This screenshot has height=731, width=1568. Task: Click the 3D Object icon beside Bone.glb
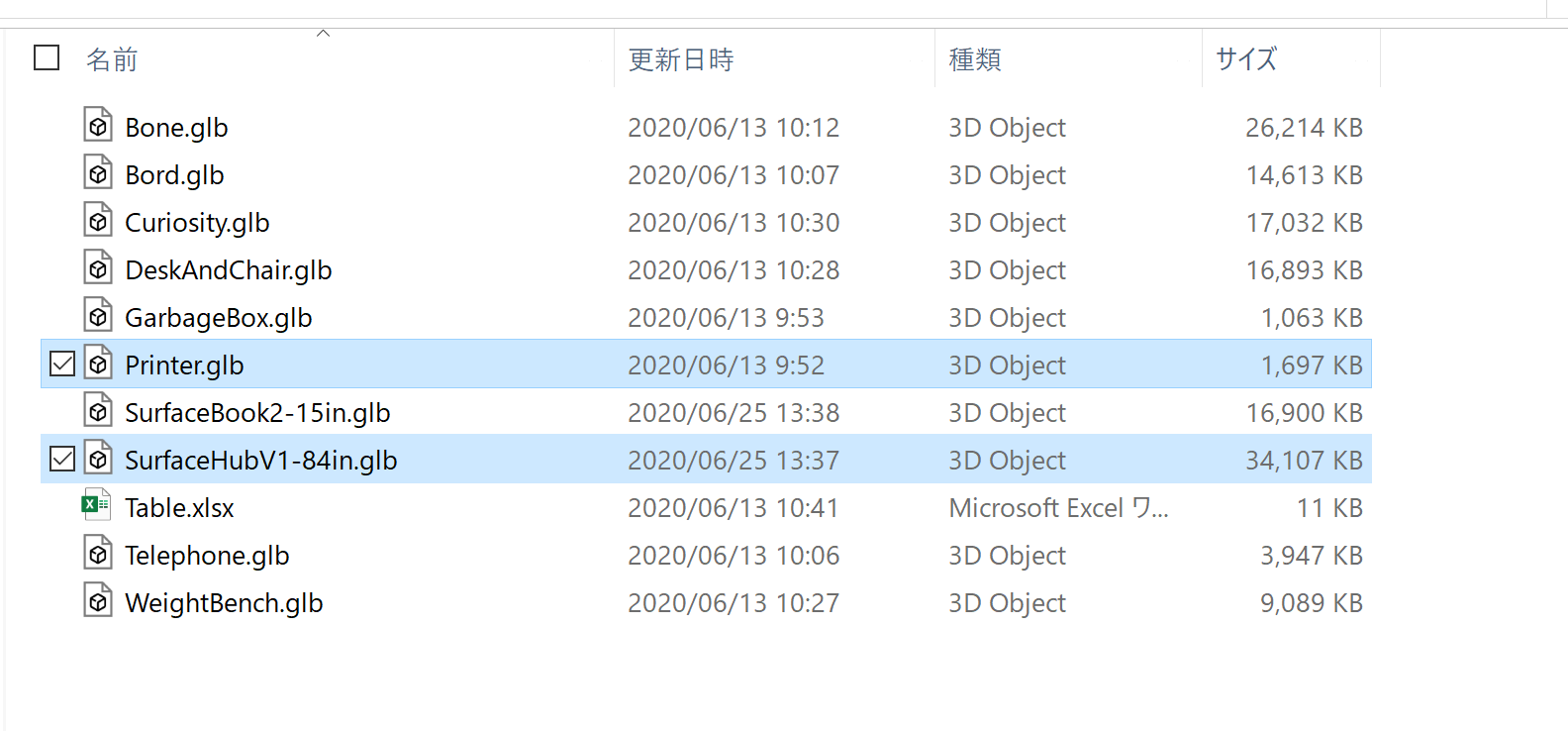[x=98, y=126]
